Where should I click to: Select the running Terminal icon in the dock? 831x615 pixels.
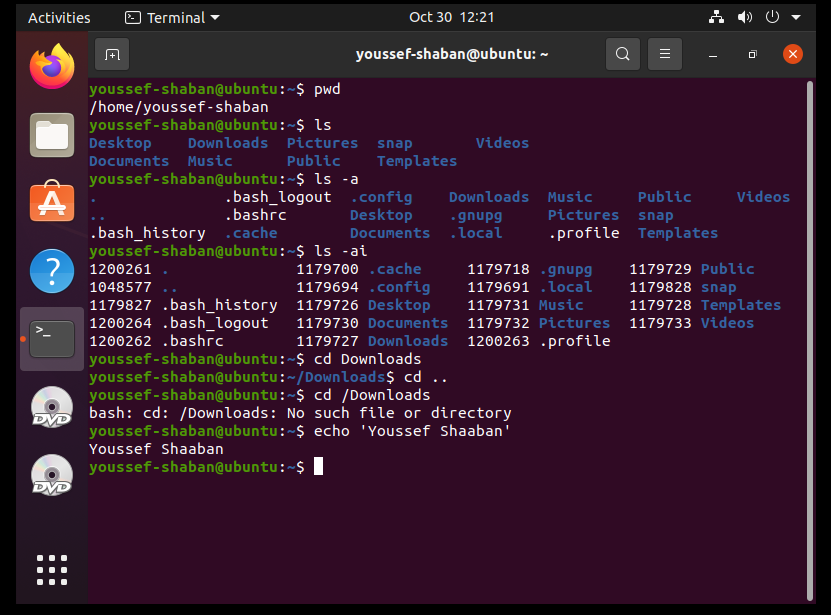[51, 338]
